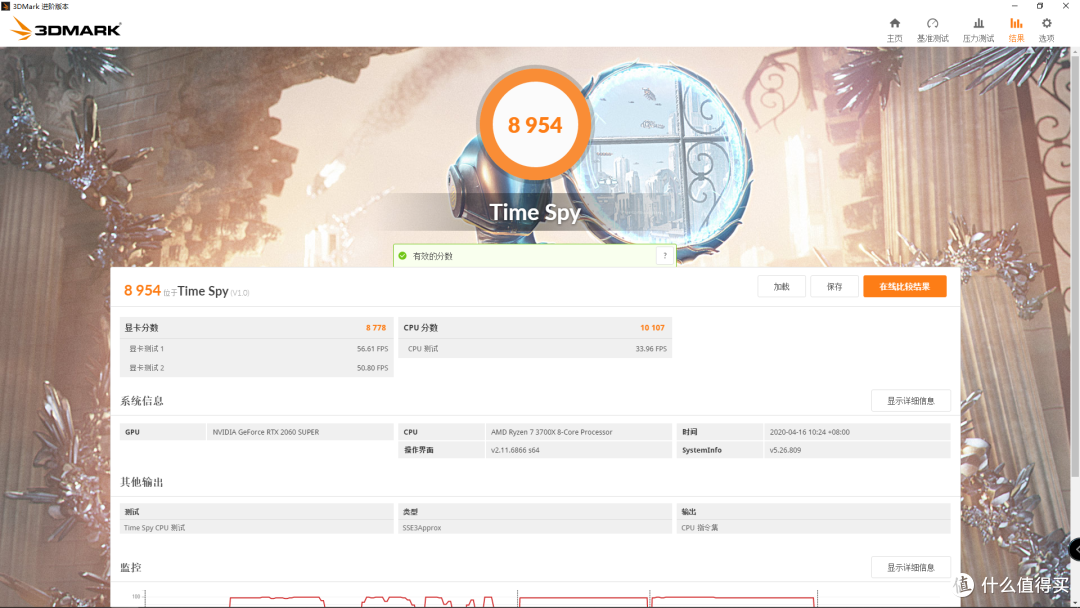This screenshot has width=1080, height=608.
Task: Click the Time Spy title text
Action: pyautogui.click(x=535, y=213)
